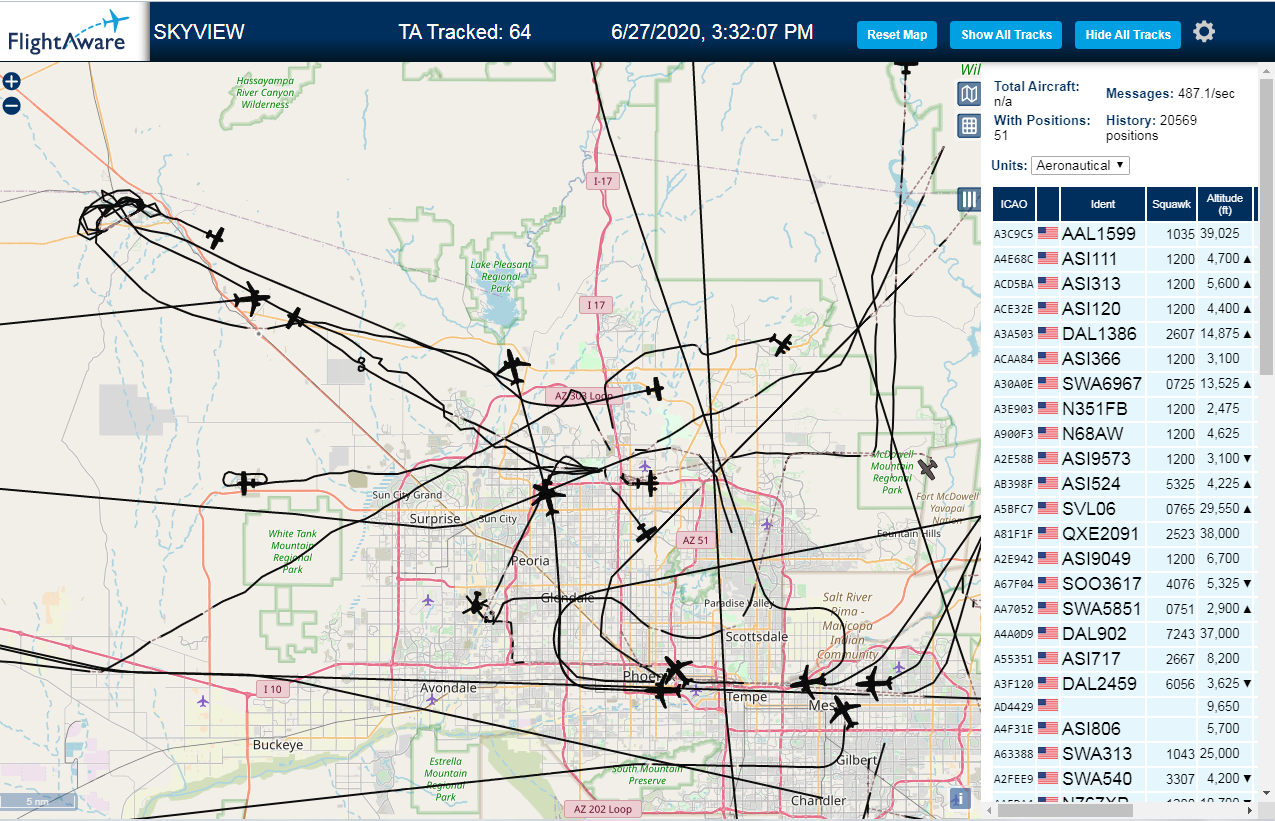Click Hide All Tracks button
Image resolution: width=1275 pixels, height=821 pixels.
1128,34
